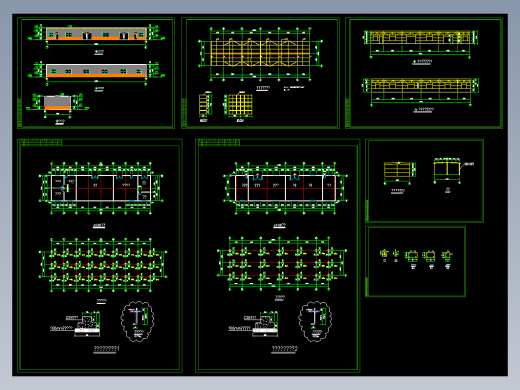Click the cloud-outlined detail in bottom-middle sheet
Screen dimensions: 520x390
coord(315,321)
